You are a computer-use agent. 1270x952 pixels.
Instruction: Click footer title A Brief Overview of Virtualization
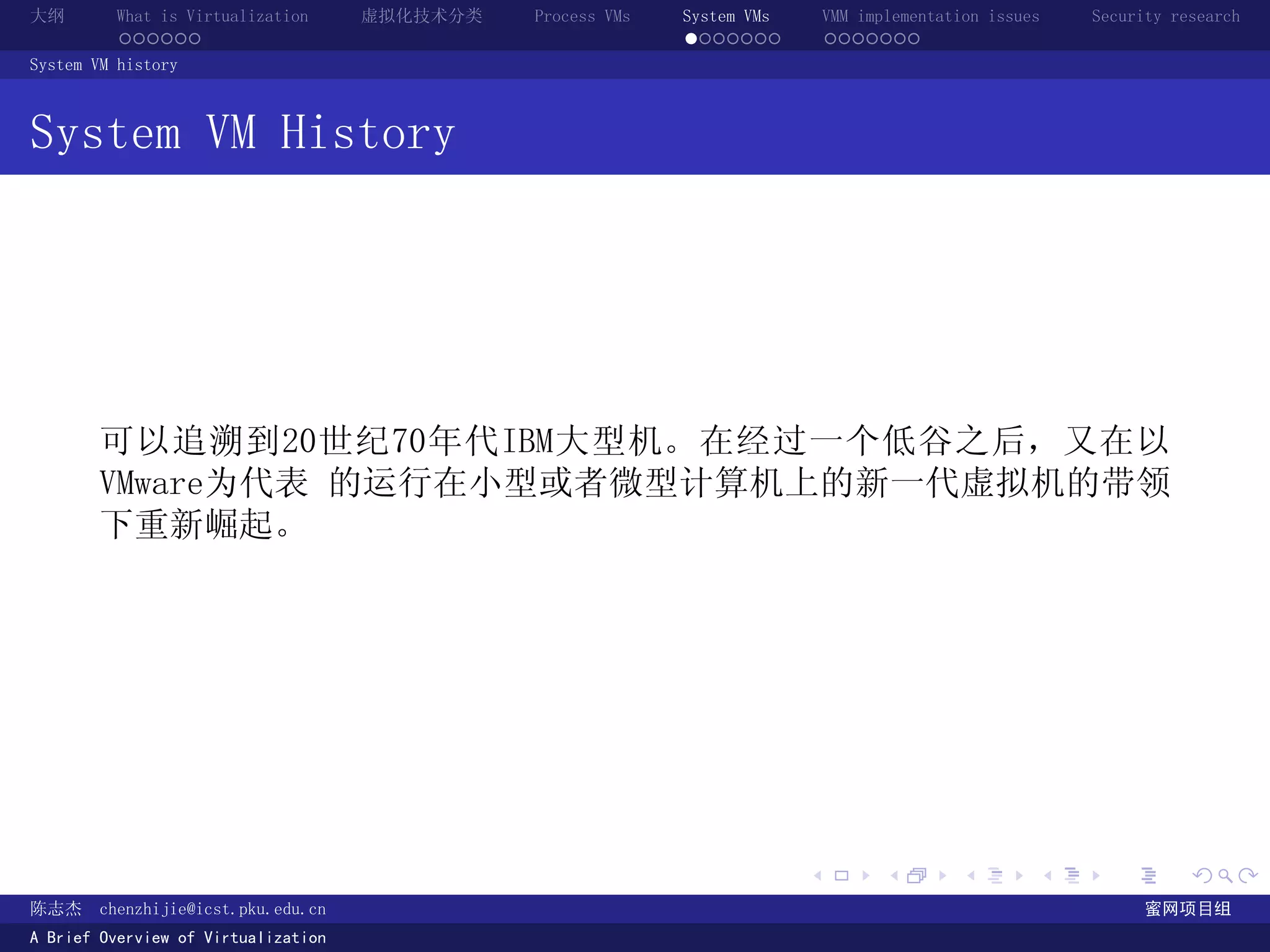(x=178, y=938)
